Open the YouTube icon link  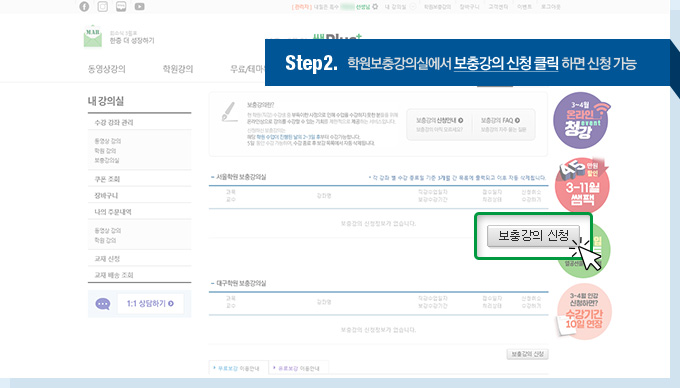click(x=140, y=7)
